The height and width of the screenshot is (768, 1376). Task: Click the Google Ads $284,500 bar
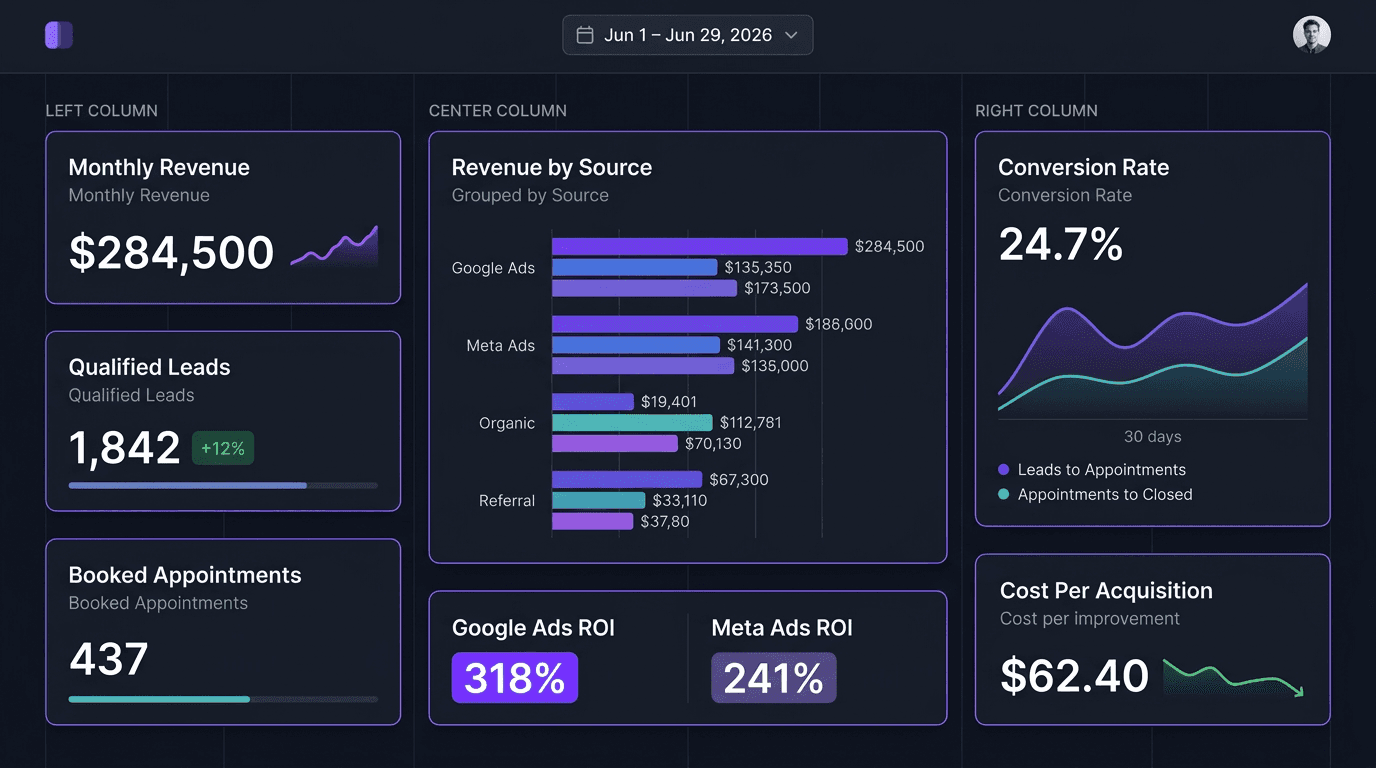click(700, 246)
